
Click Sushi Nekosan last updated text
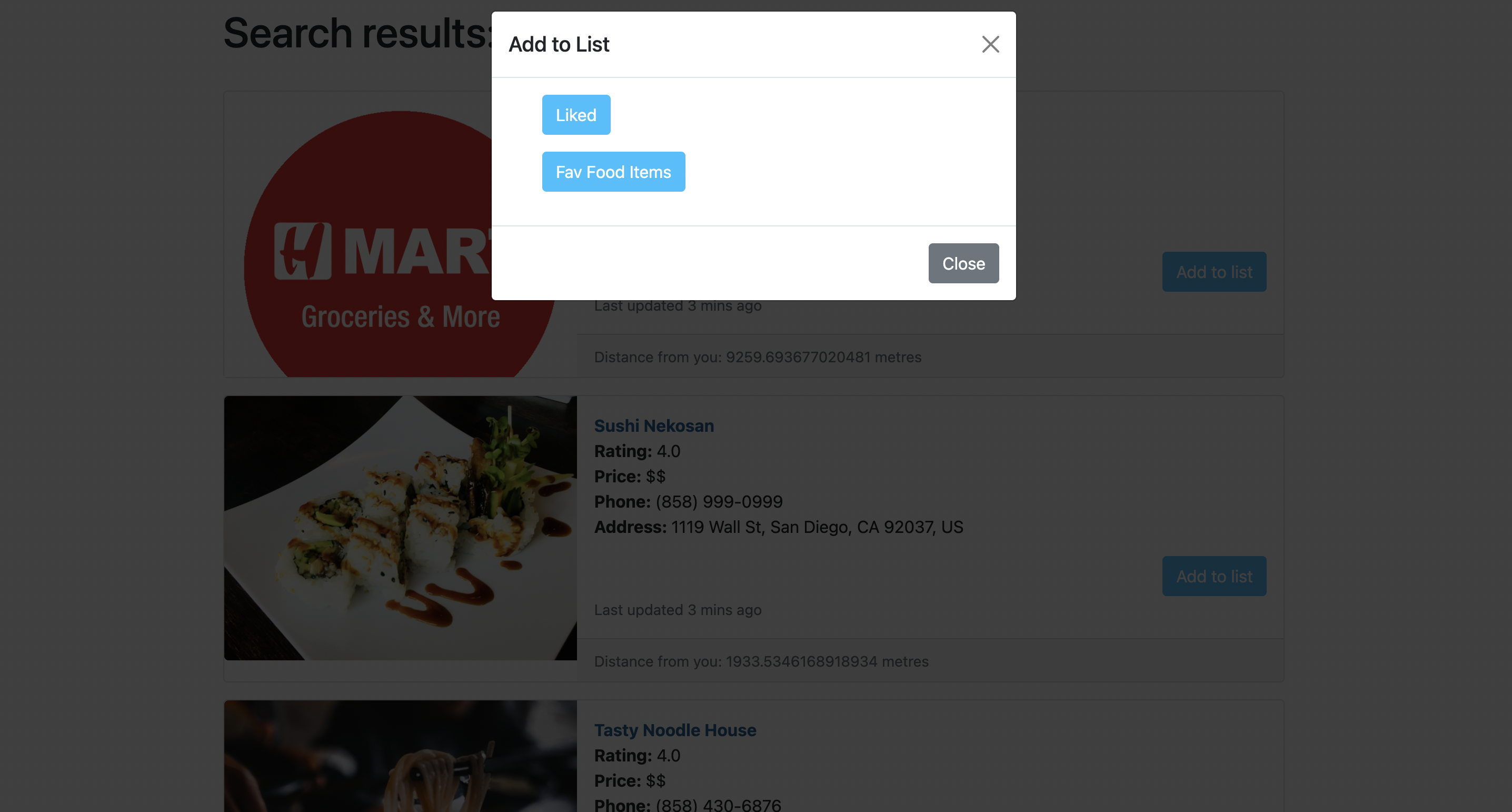coord(678,609)
